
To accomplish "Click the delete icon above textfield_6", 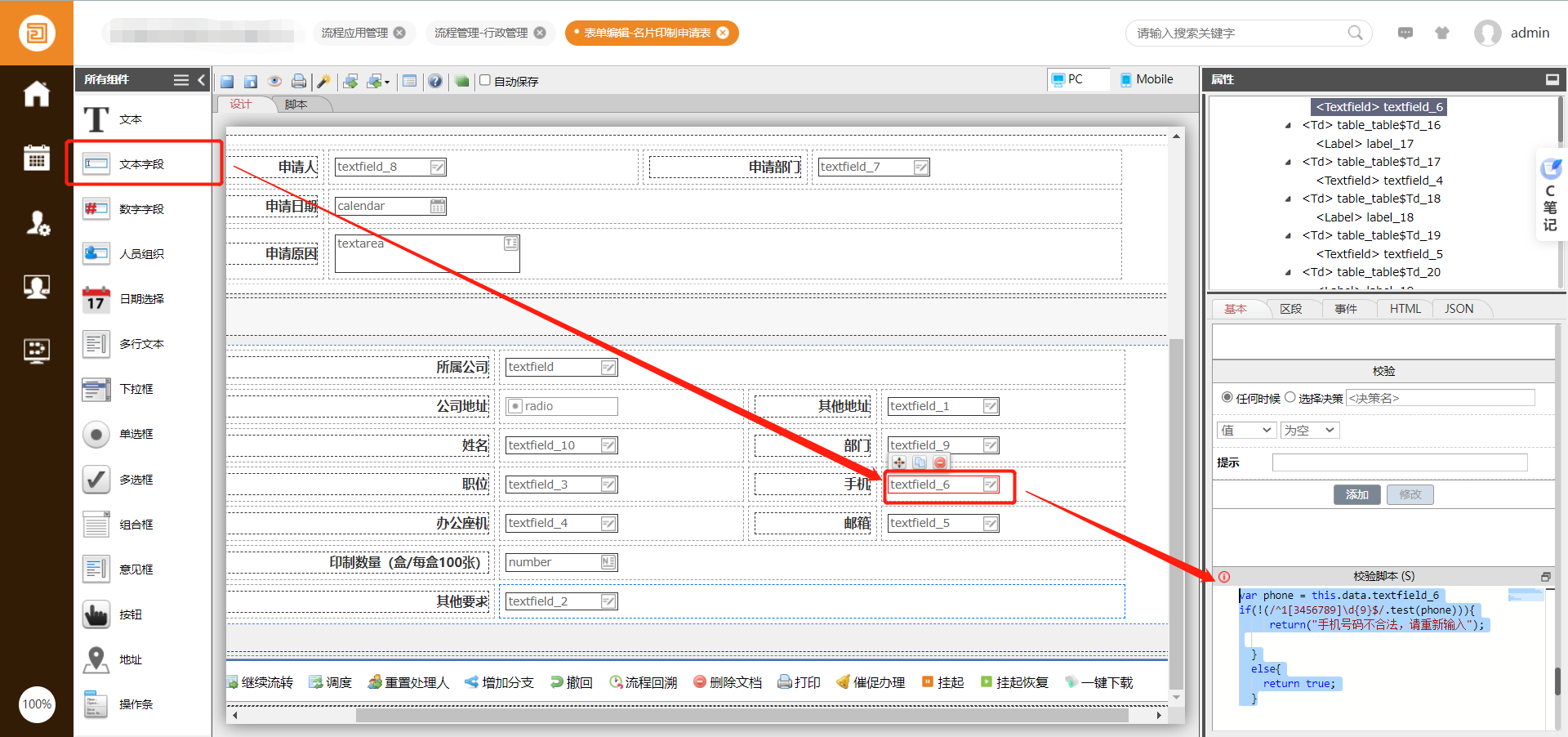I will (x=940, y=462).
